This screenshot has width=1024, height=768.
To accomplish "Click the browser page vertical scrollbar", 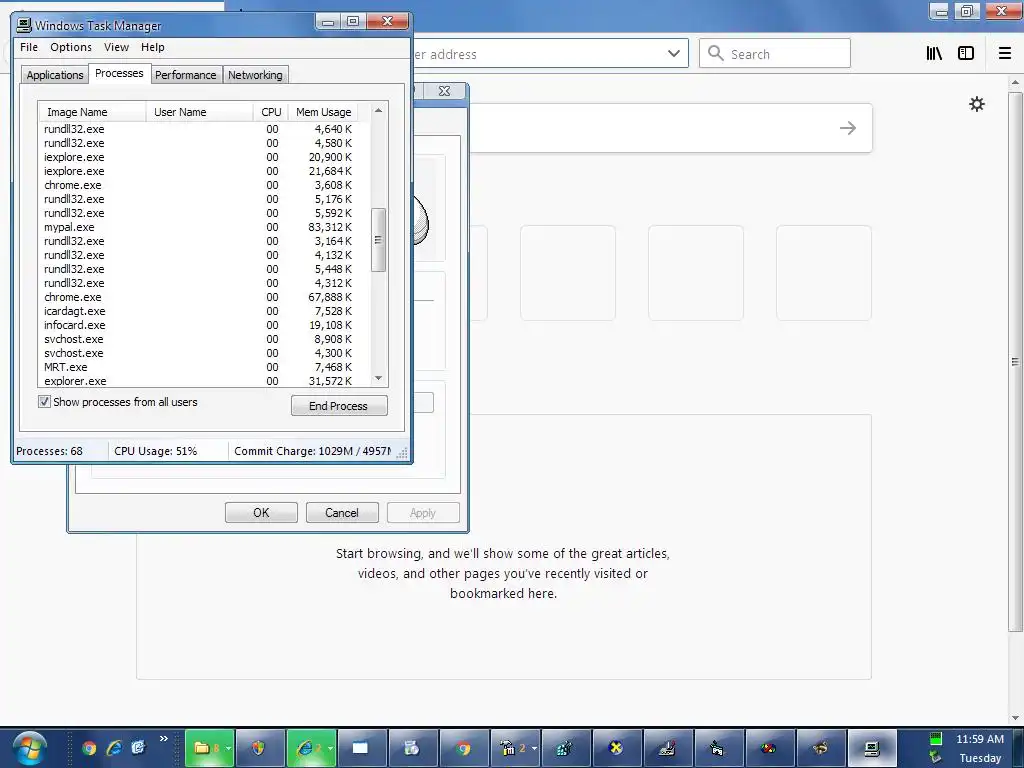I will click(1015, 361).
